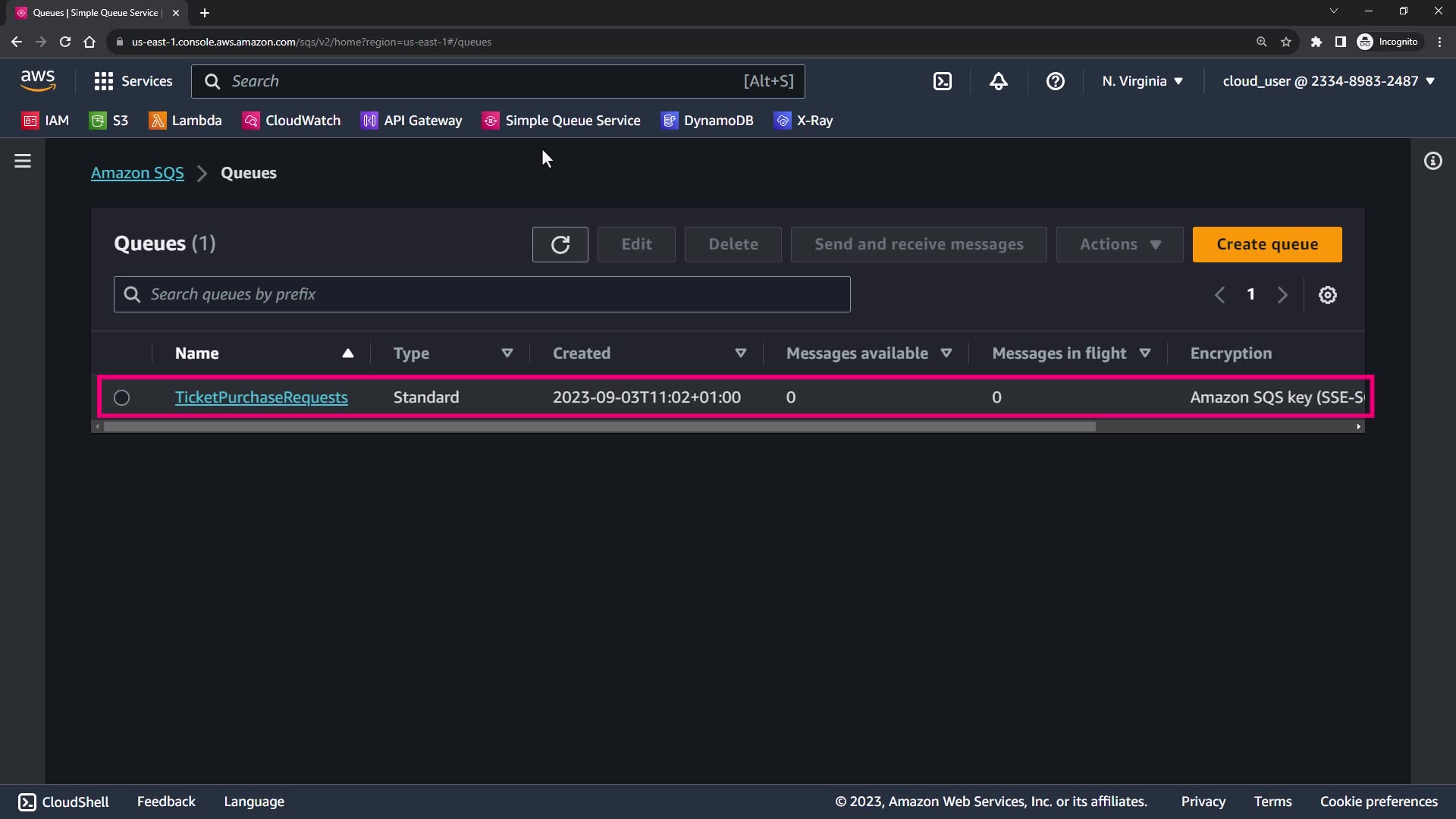Open the Actions dropdown
Screen dimensions: 1456x819
click(1119, 244)
